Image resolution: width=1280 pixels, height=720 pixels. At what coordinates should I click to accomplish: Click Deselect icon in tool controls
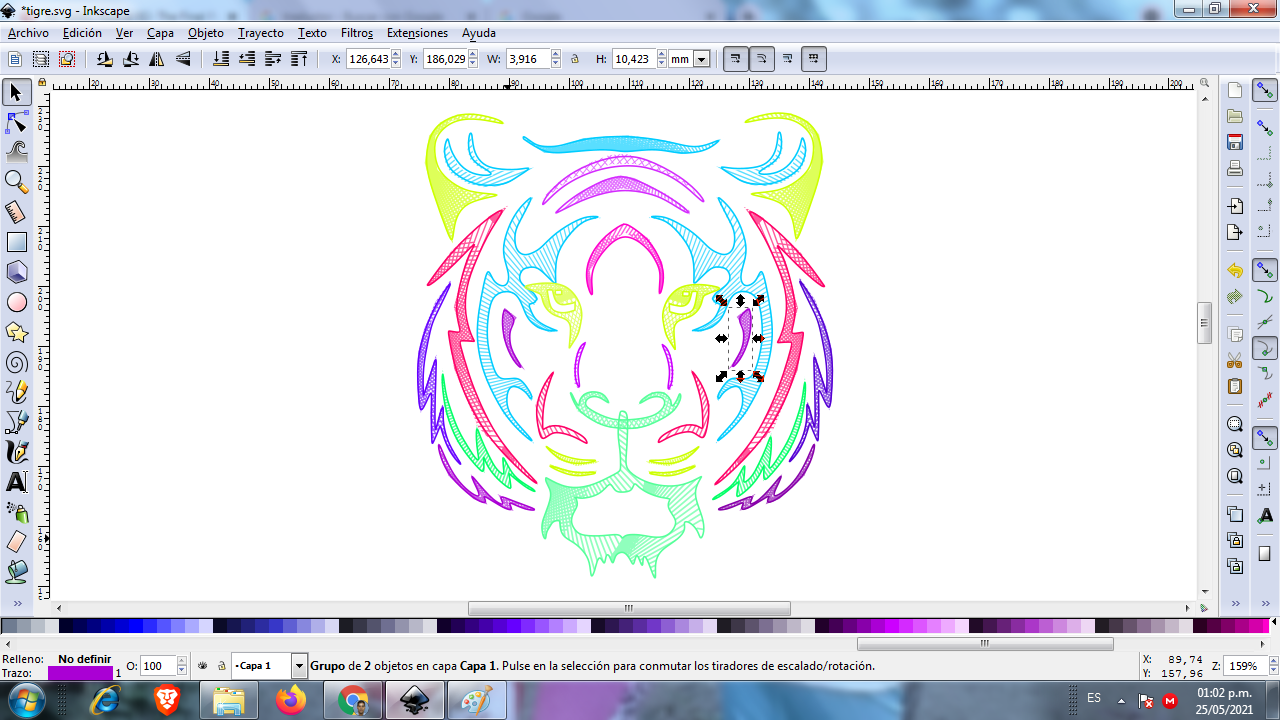tap(66, 59)
